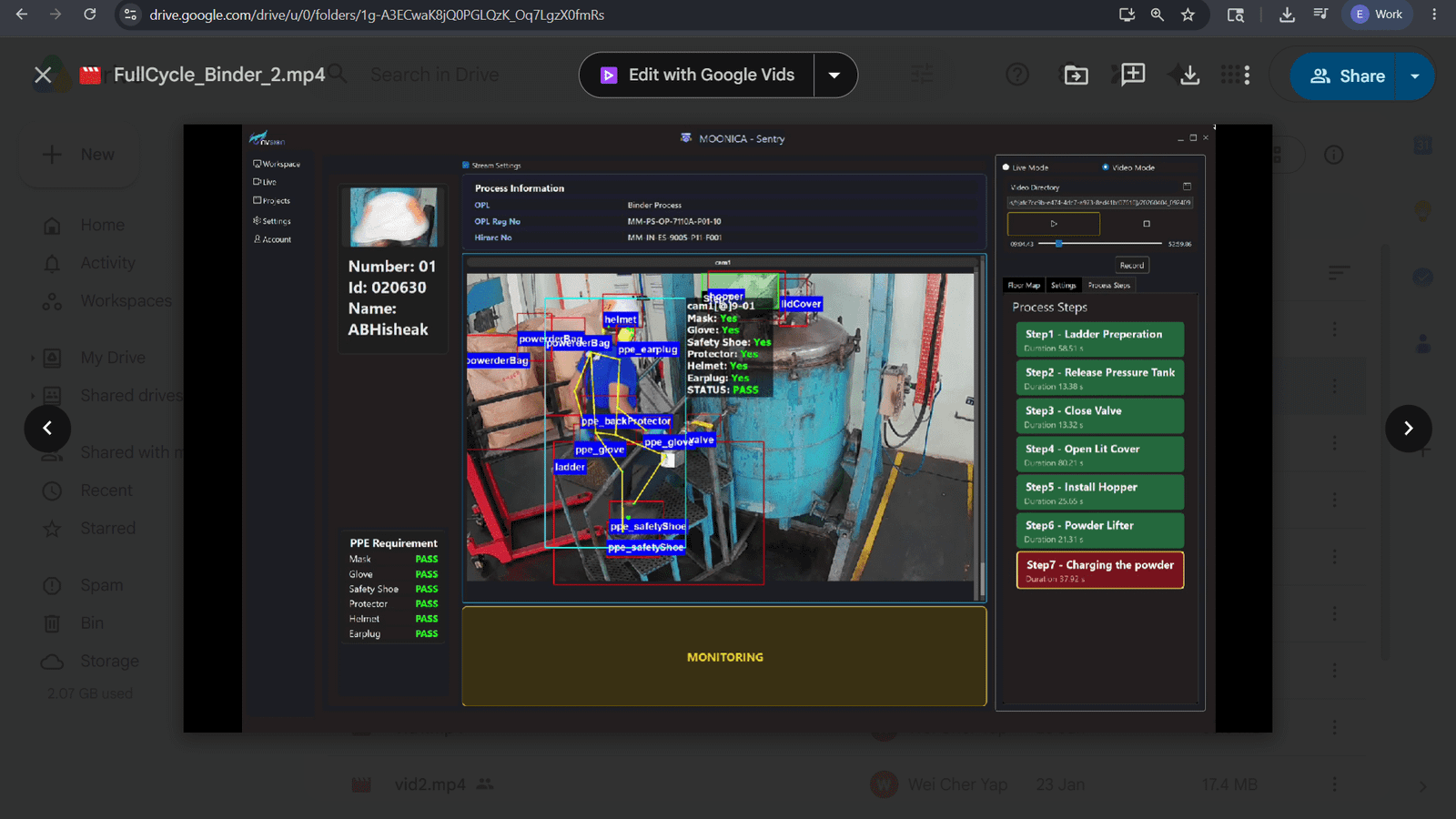Add a comment to the video

pyautogui.click(x=1133, y=75)
